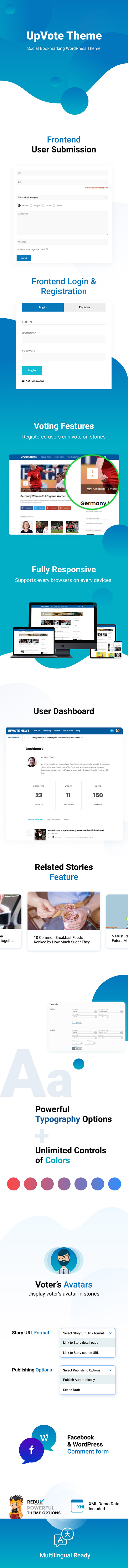The height and width of the screenshot is (1568, 128).
Task: Switch to the Register tab
Action: click(x=85, y=307)
